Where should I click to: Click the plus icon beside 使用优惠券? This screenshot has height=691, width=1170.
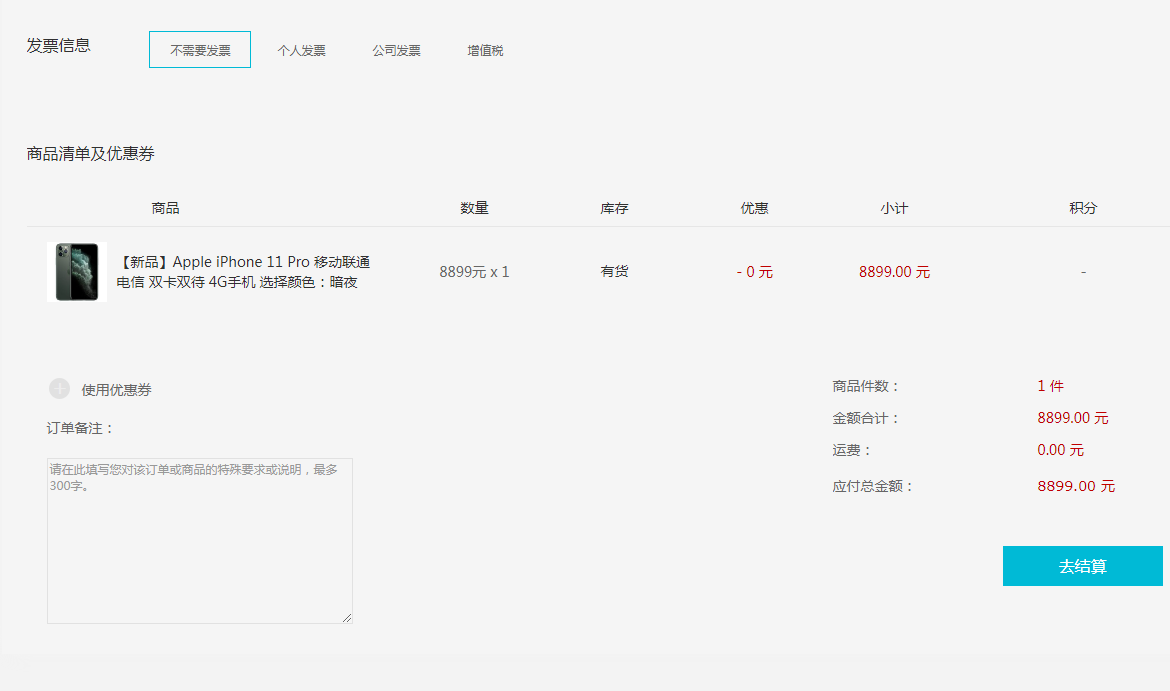(x=60, y=389)
